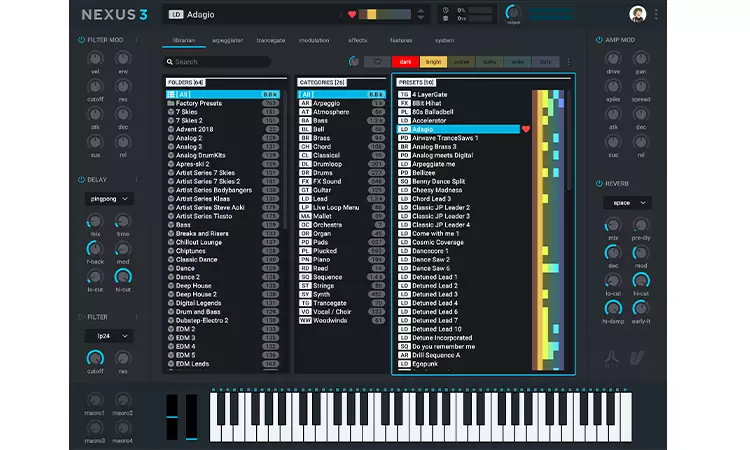Open the main three-dot menu beside avatar
This screenshot has height=450, width=750.
(656, 14)
